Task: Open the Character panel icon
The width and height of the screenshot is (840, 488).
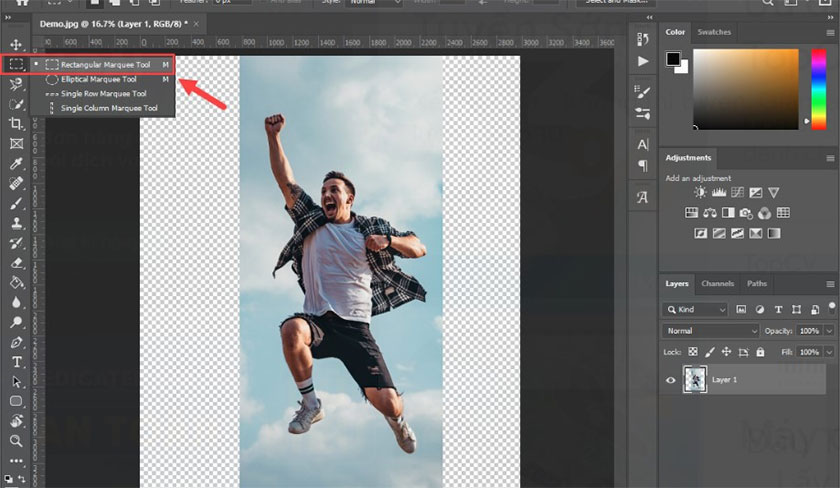Action: click(642, 145)
